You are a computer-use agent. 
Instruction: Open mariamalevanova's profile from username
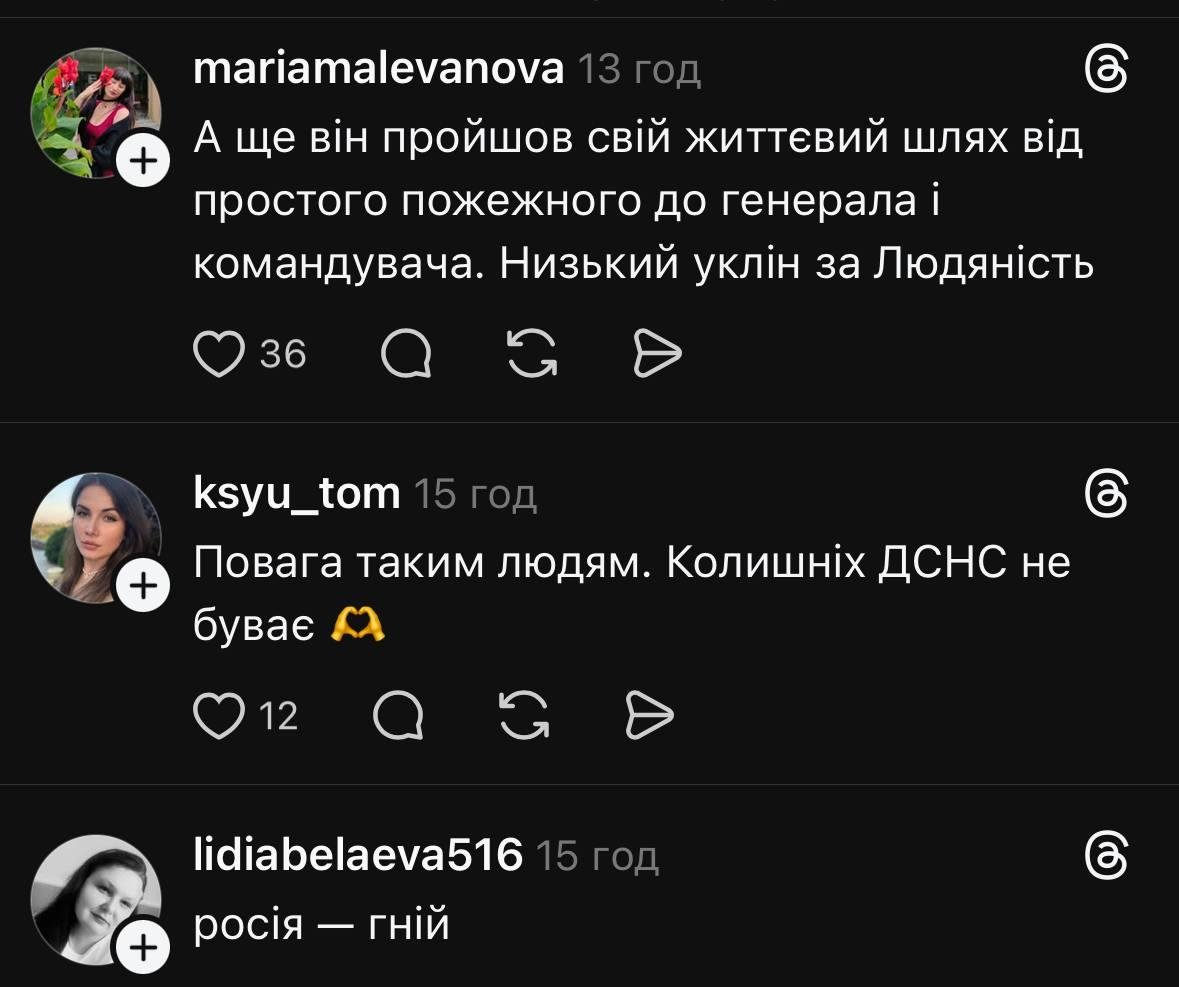[378, 70]
